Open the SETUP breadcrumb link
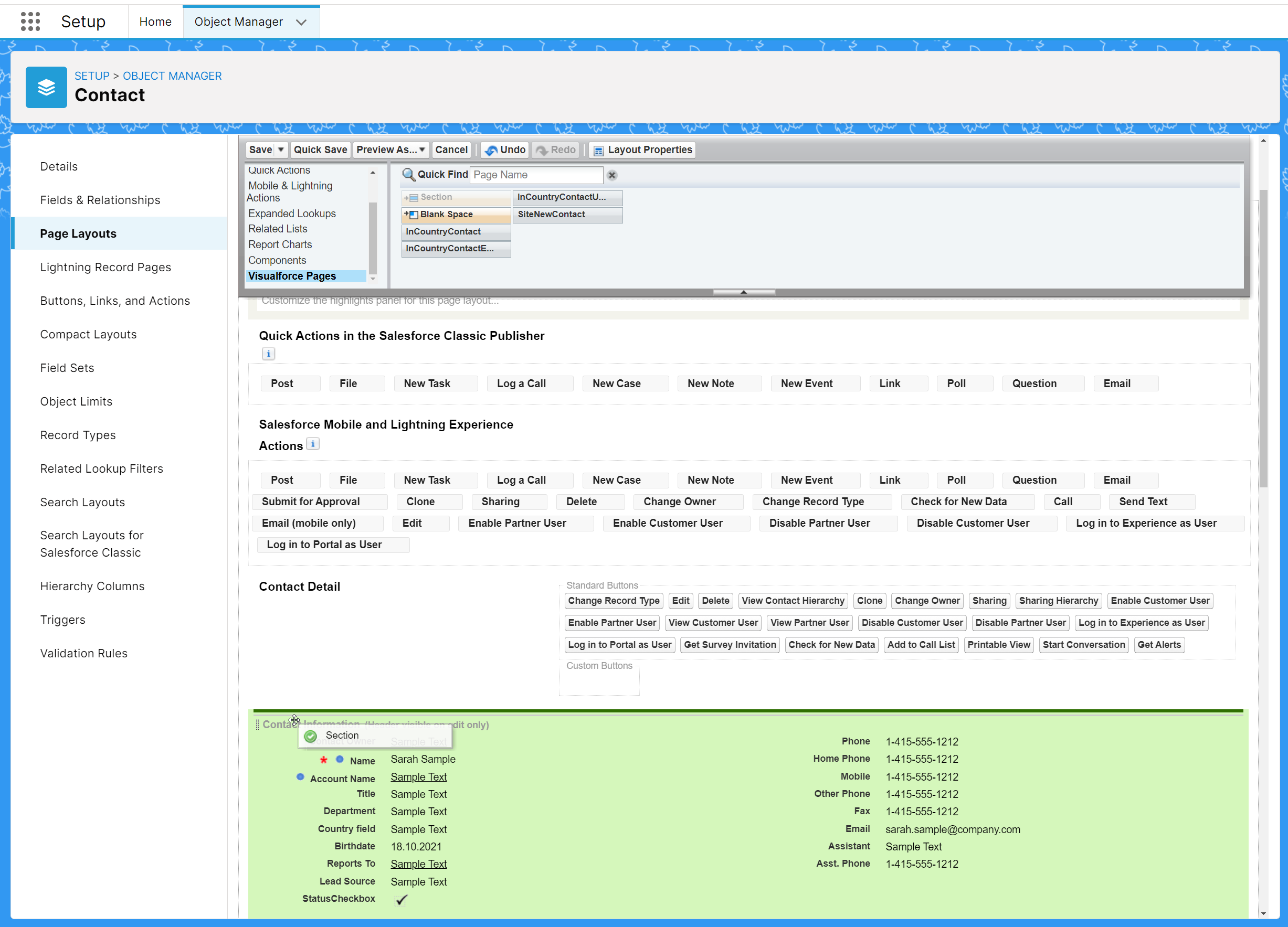 92,76
